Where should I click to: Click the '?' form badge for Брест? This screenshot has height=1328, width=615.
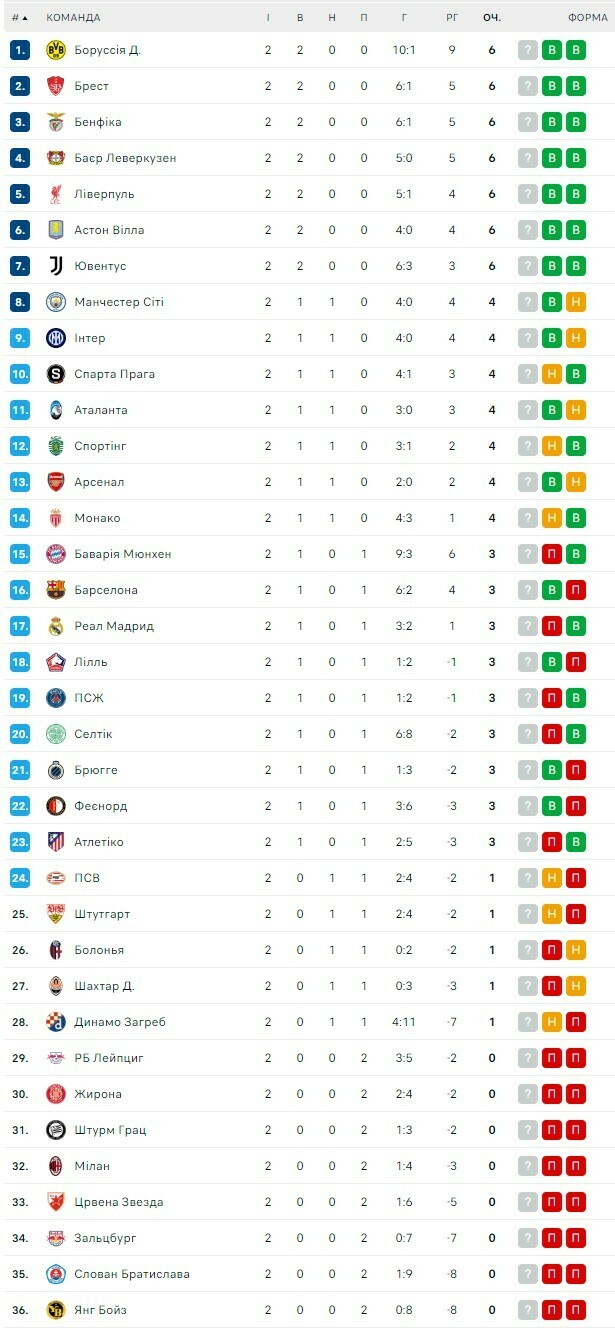(527, 86)
